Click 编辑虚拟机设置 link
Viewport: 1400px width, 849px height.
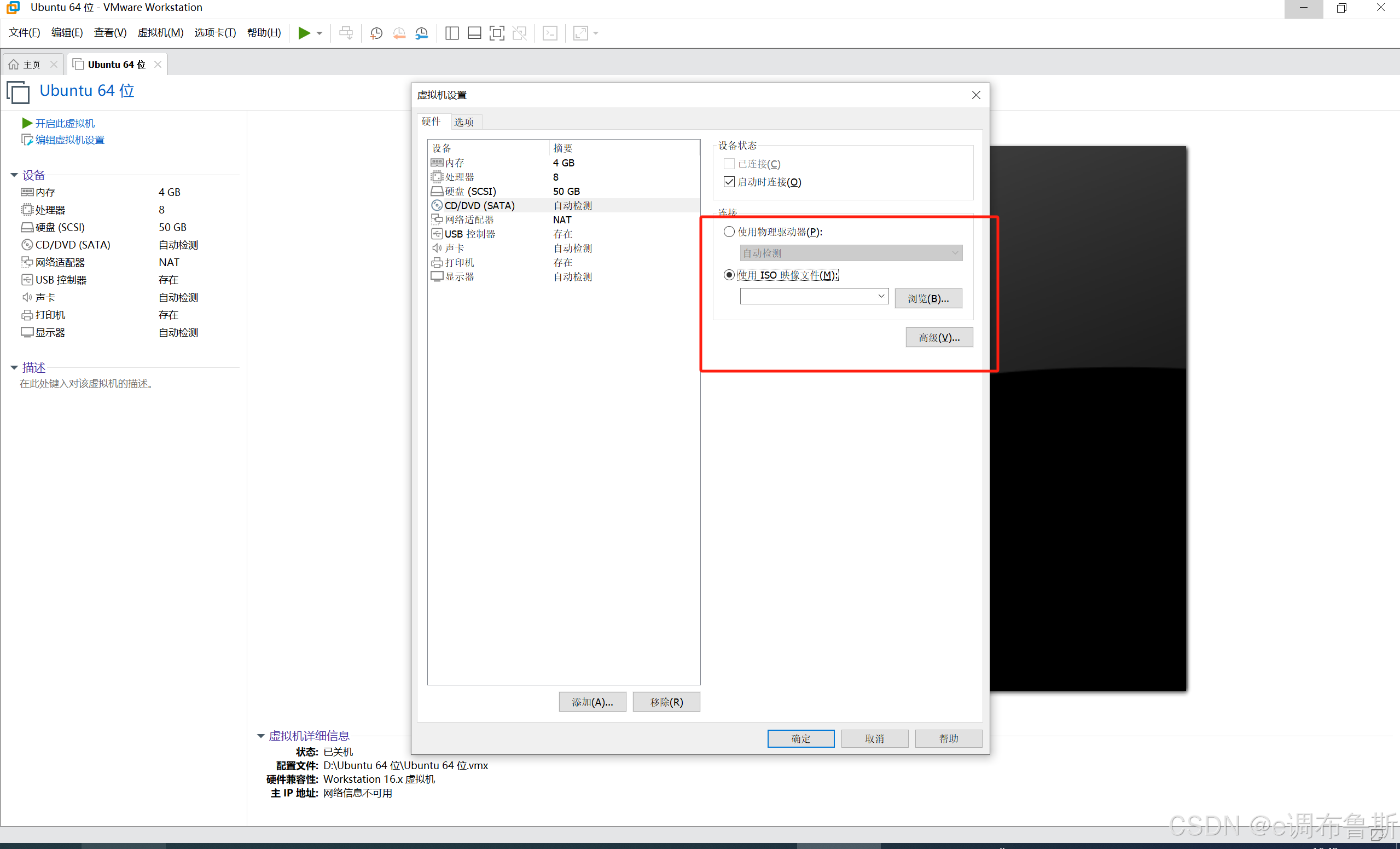[x=69, y=140]
